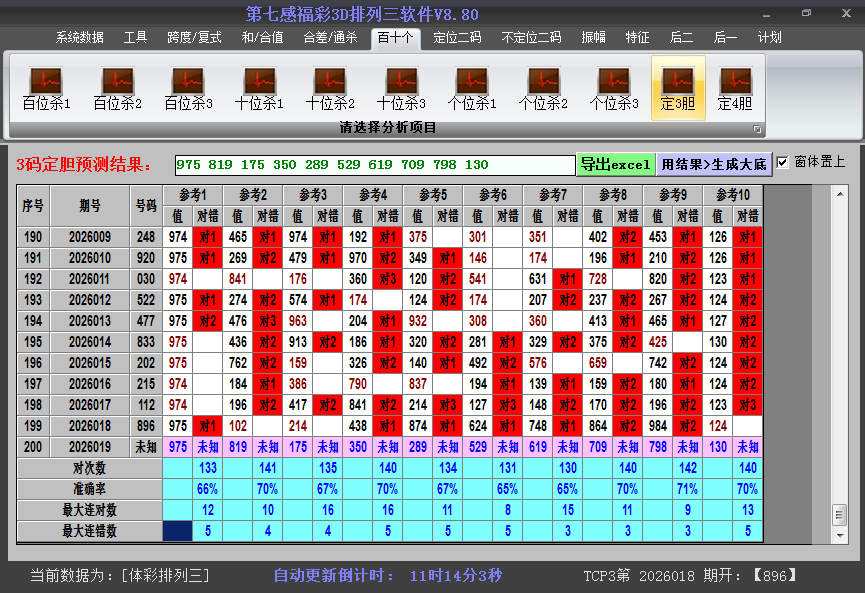Open the 百位杀3 analysis icon

(188, 88)
